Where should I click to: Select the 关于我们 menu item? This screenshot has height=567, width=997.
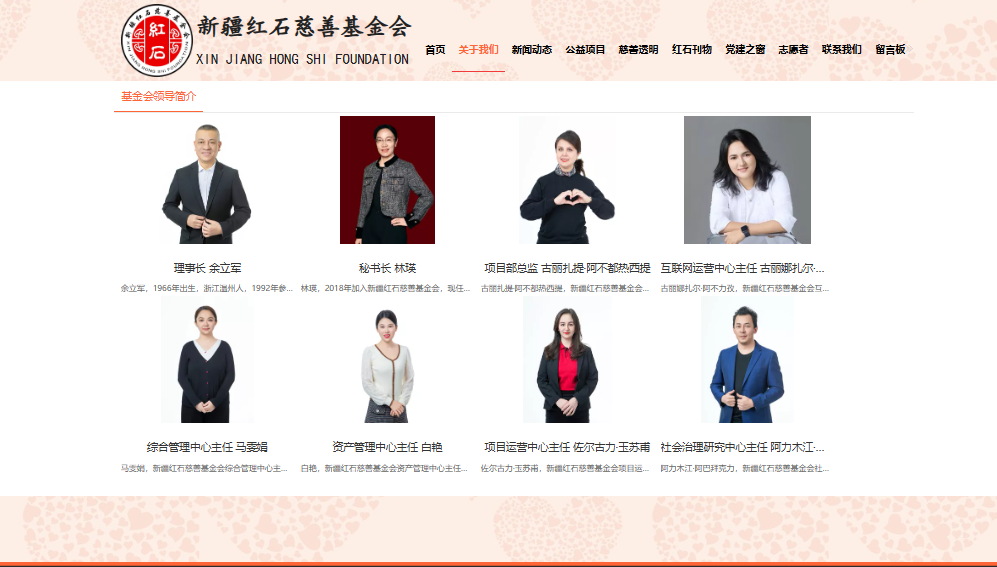click(x=478, y=50)
